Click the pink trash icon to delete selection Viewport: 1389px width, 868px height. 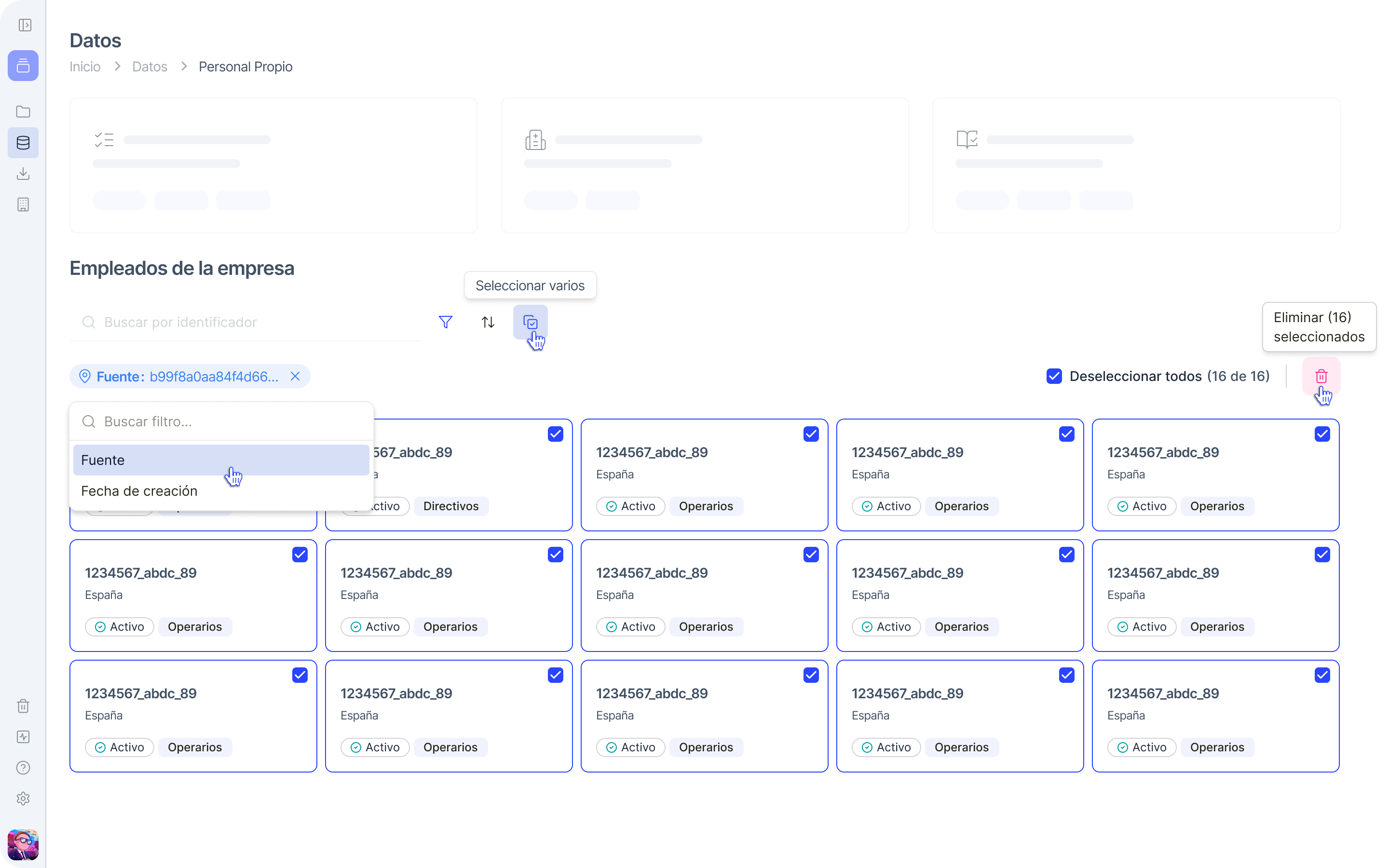coord(1321,376)
